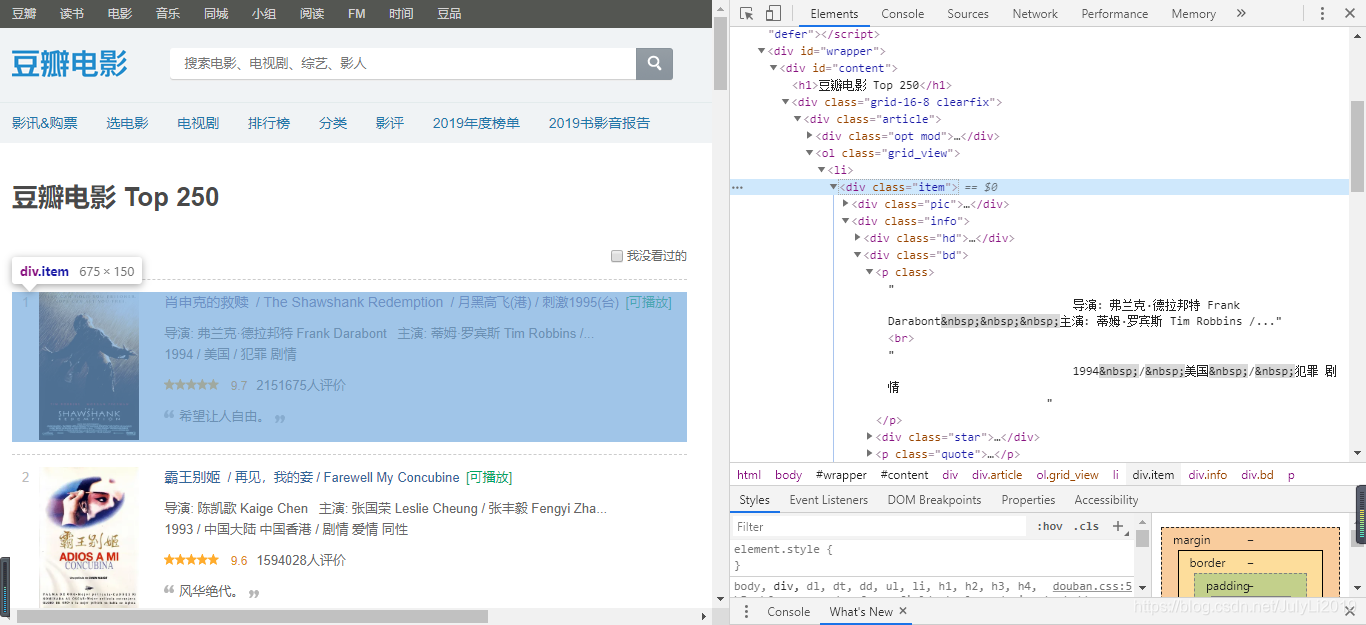Expand the p class quote node
1366x625 pixels.
coord(870,454)
